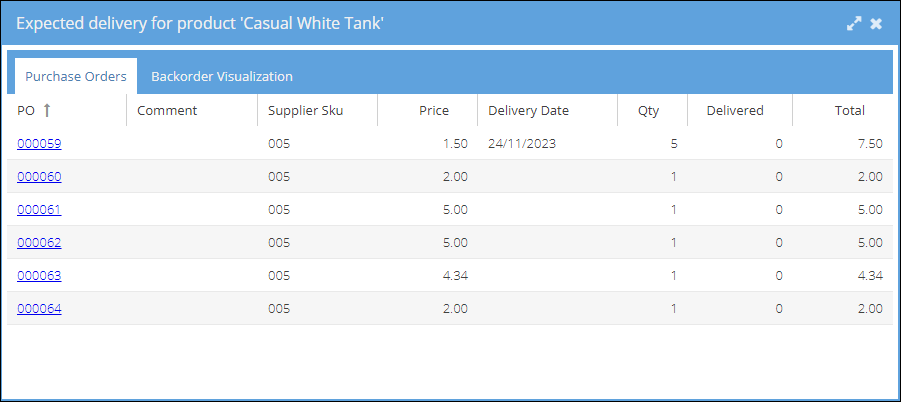Open purchase order 000062
This screenshot has height=402, width=901.
click(39, 243)
